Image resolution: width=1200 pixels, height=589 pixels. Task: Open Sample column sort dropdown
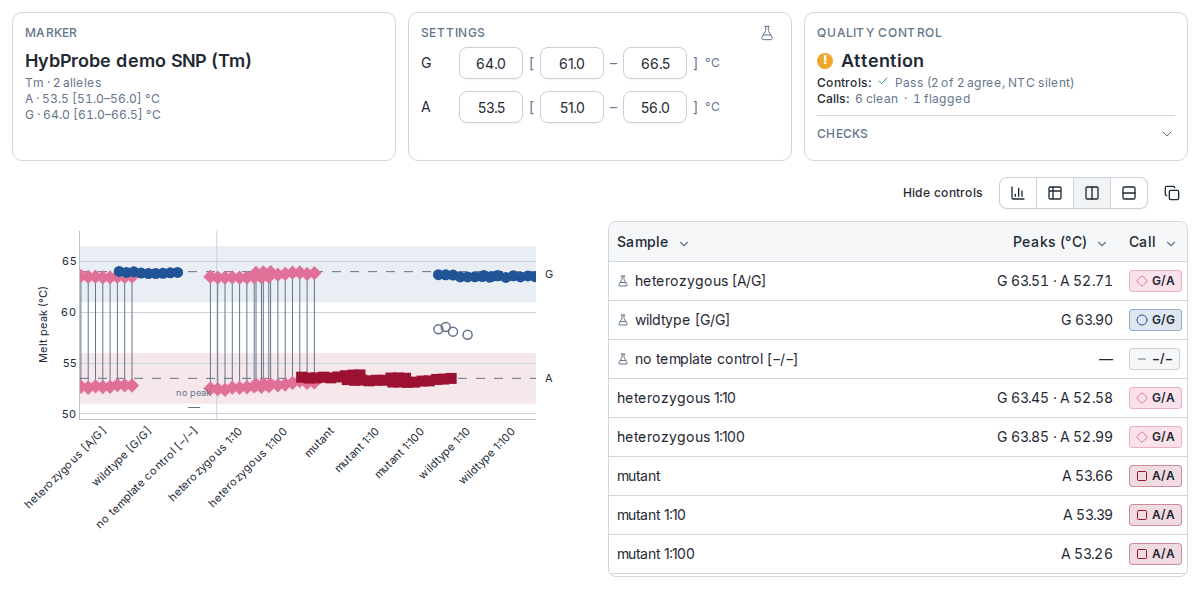tap(684, 243)
